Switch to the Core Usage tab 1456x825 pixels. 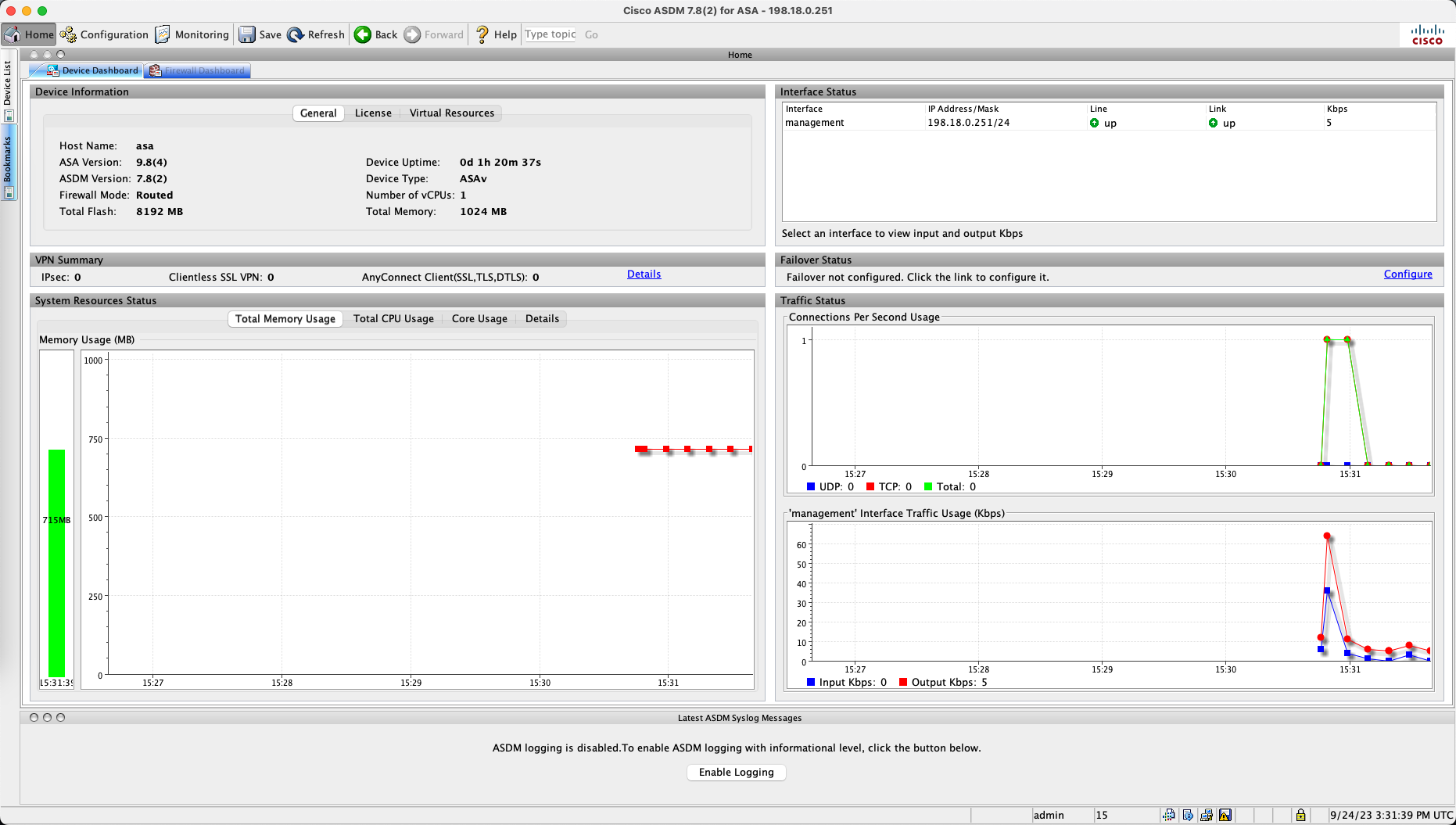pos(479,319)
